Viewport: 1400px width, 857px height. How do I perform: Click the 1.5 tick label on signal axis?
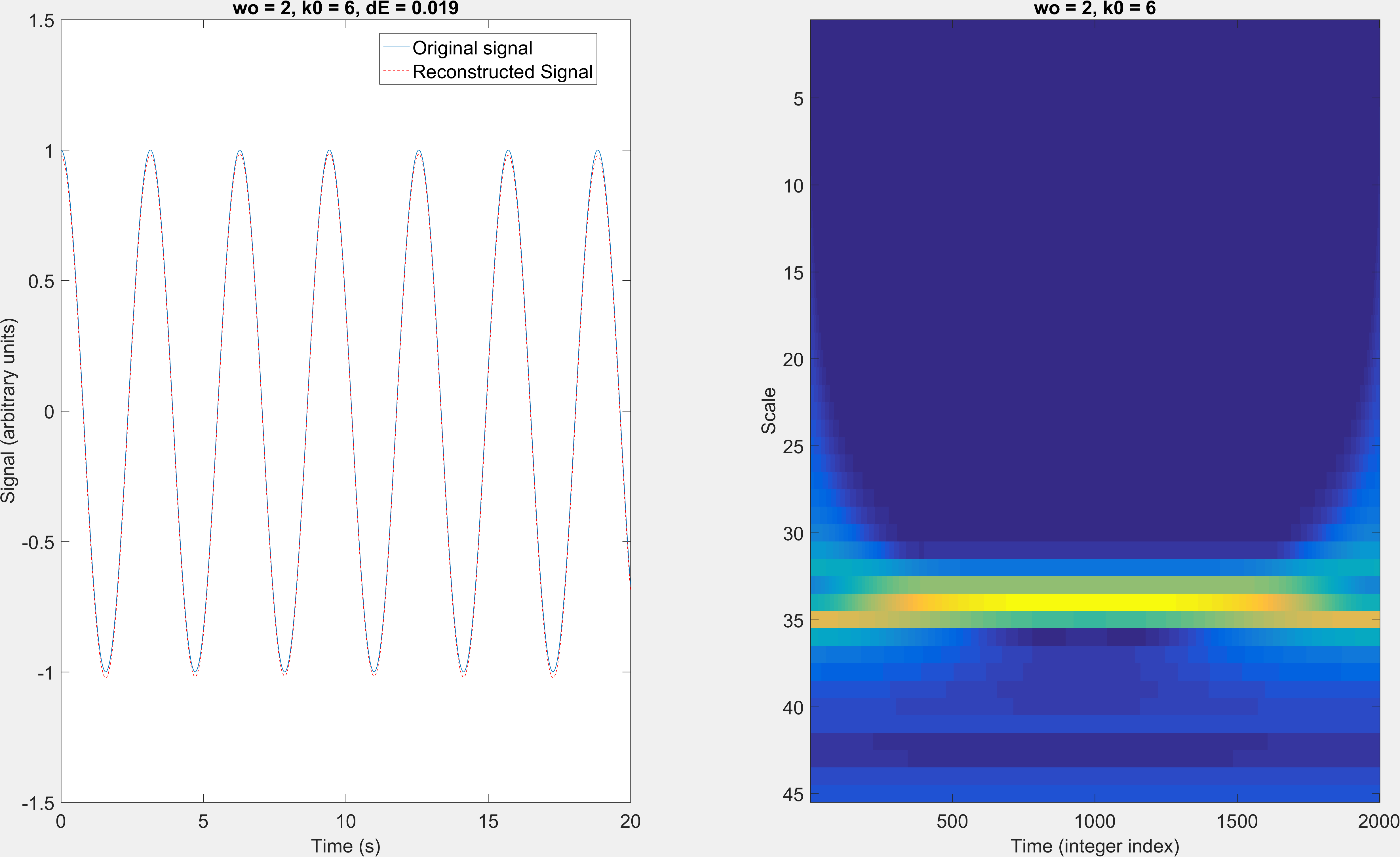pyautogui.click(x=41, y=21)
